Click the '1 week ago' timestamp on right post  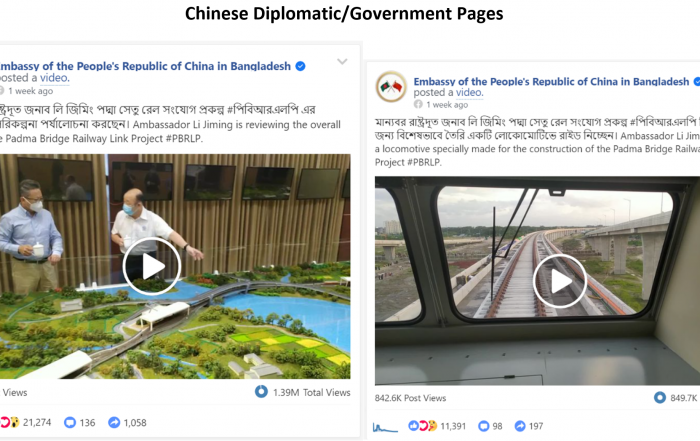pyautogui.click(x=447, y=104)
